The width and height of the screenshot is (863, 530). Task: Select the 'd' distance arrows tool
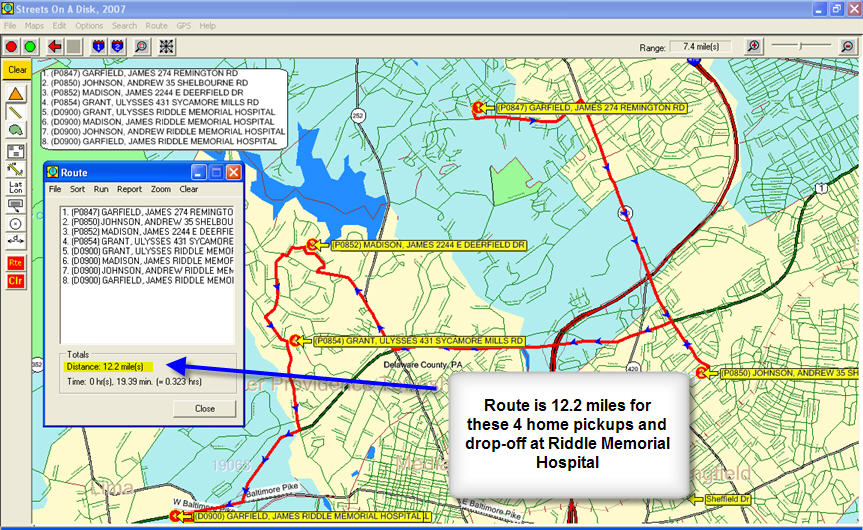click(x=15, y=241)
